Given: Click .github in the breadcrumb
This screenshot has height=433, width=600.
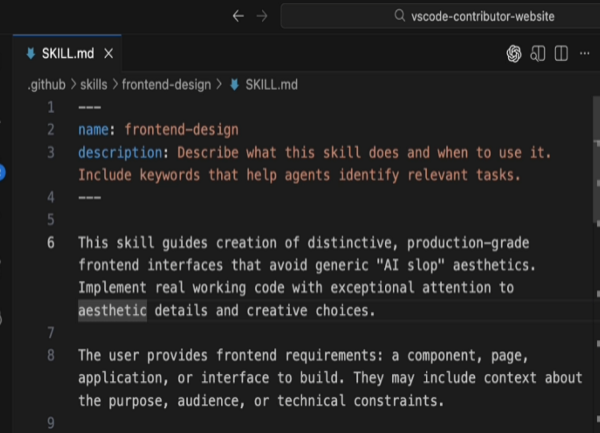Looking at the screenshot, I should [46, 85].
